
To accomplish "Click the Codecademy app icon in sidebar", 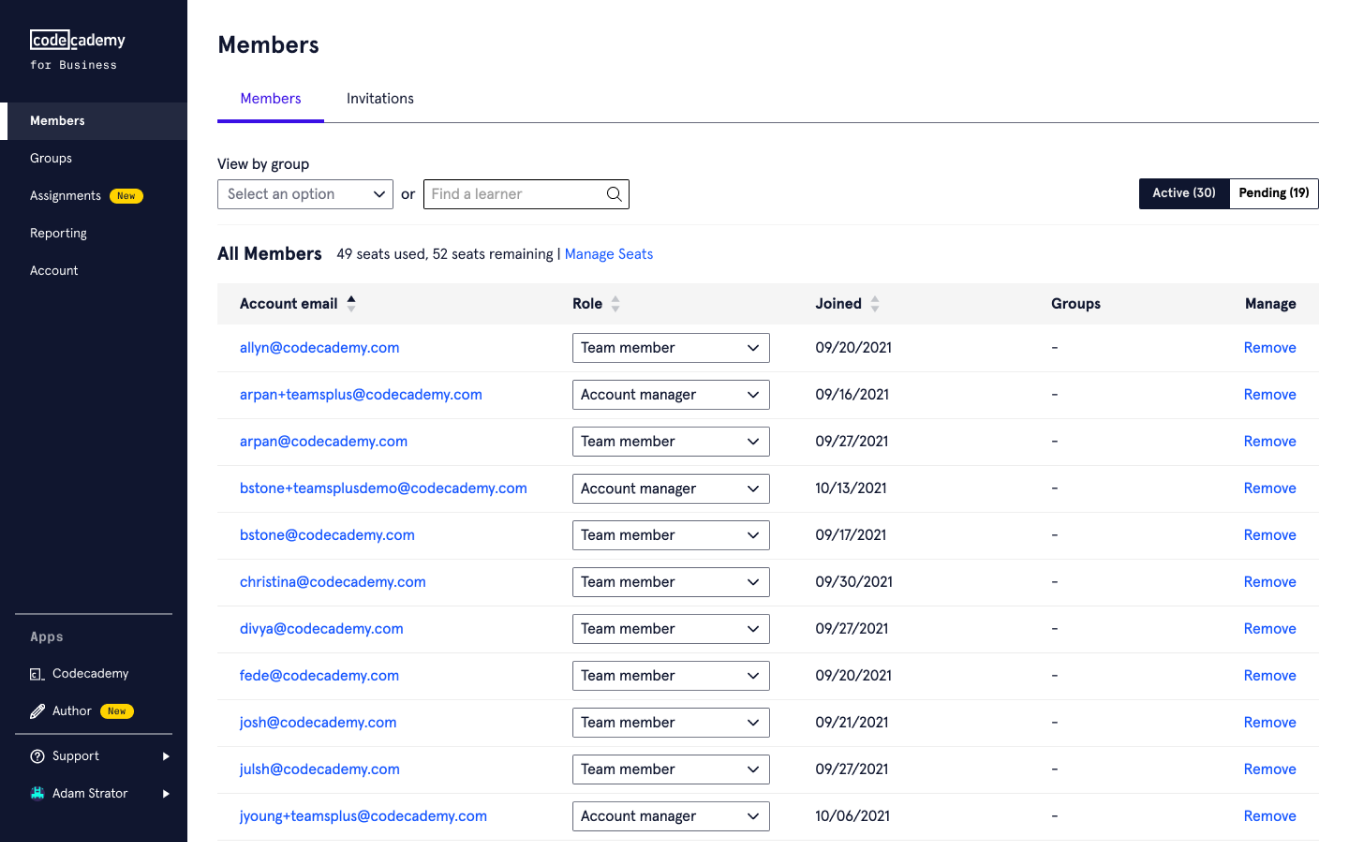I will 37,674.
